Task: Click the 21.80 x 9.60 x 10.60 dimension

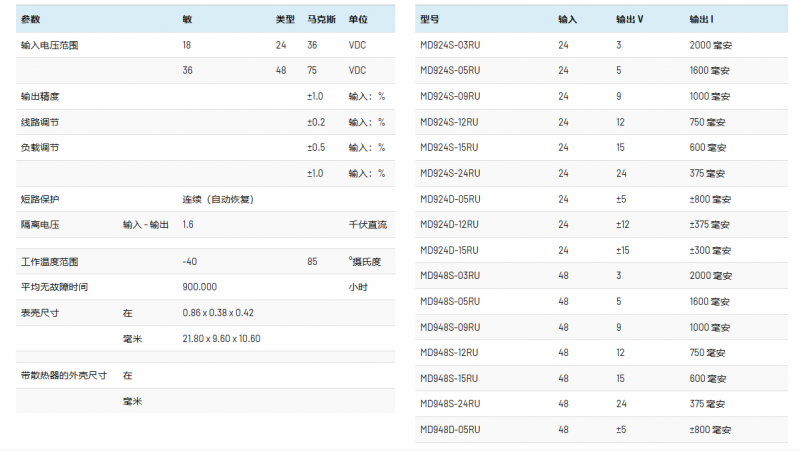Action: pos(221,339)
